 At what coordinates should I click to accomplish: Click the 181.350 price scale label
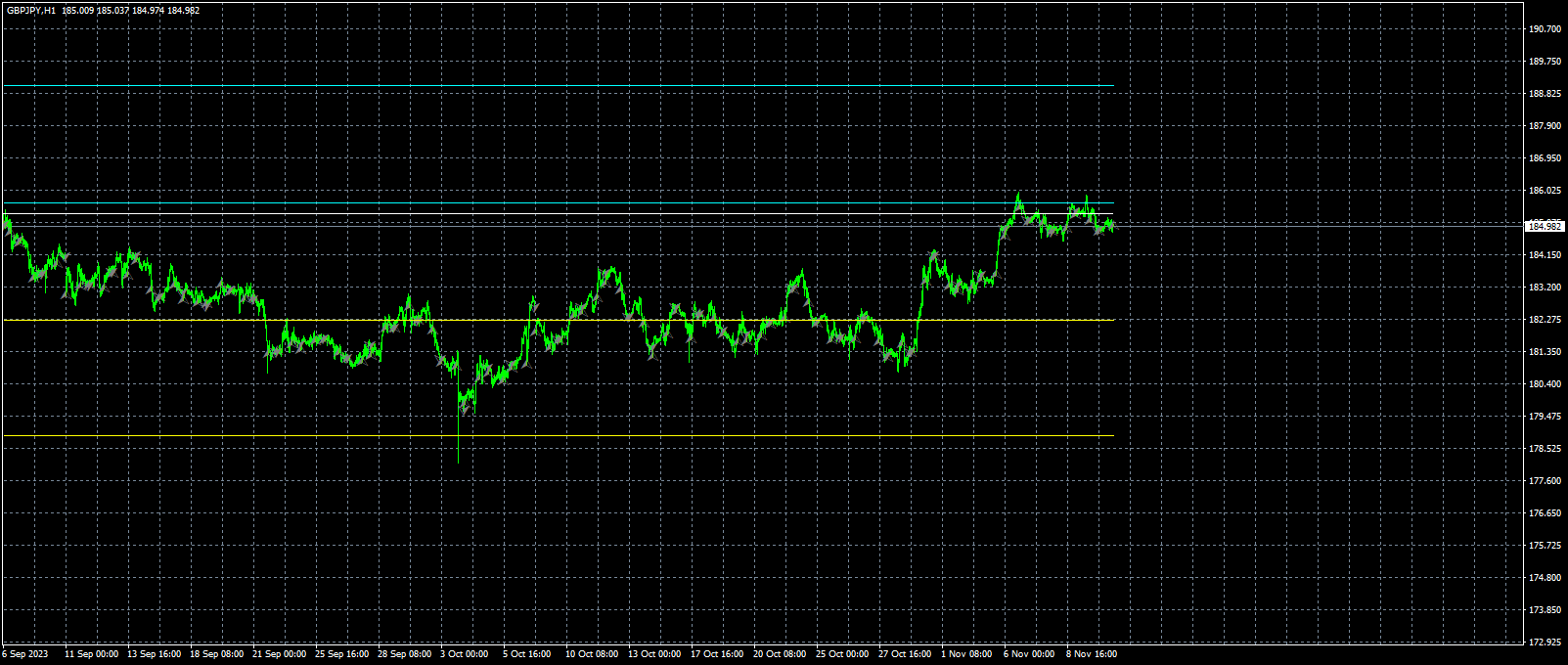1545,352
